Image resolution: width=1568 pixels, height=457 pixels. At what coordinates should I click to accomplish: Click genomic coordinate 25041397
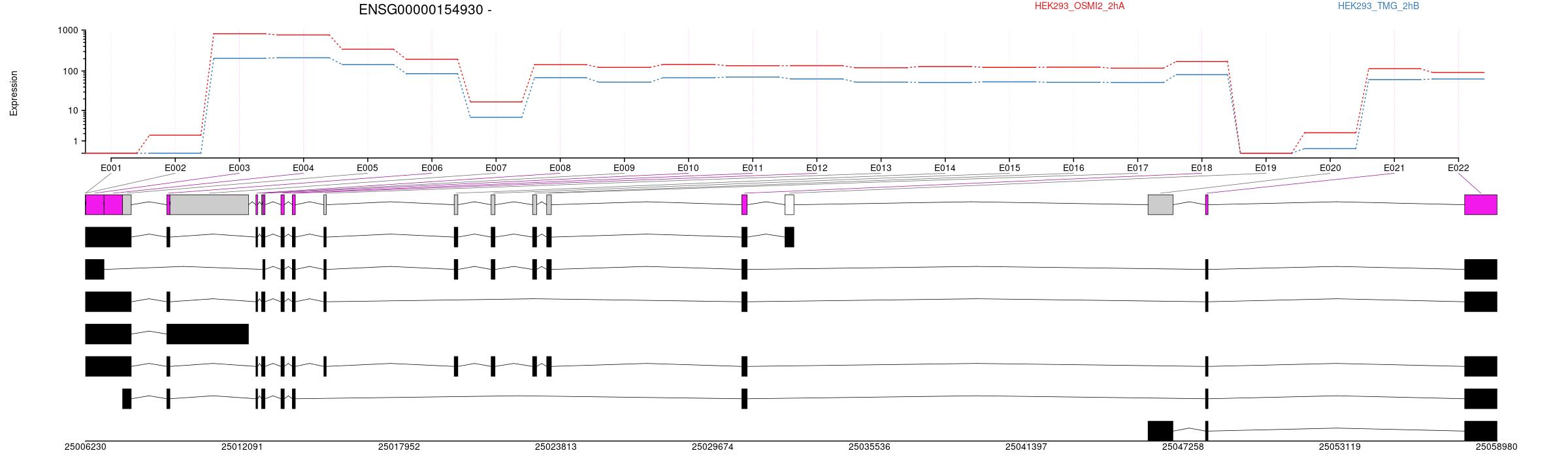coord(1026,447)
